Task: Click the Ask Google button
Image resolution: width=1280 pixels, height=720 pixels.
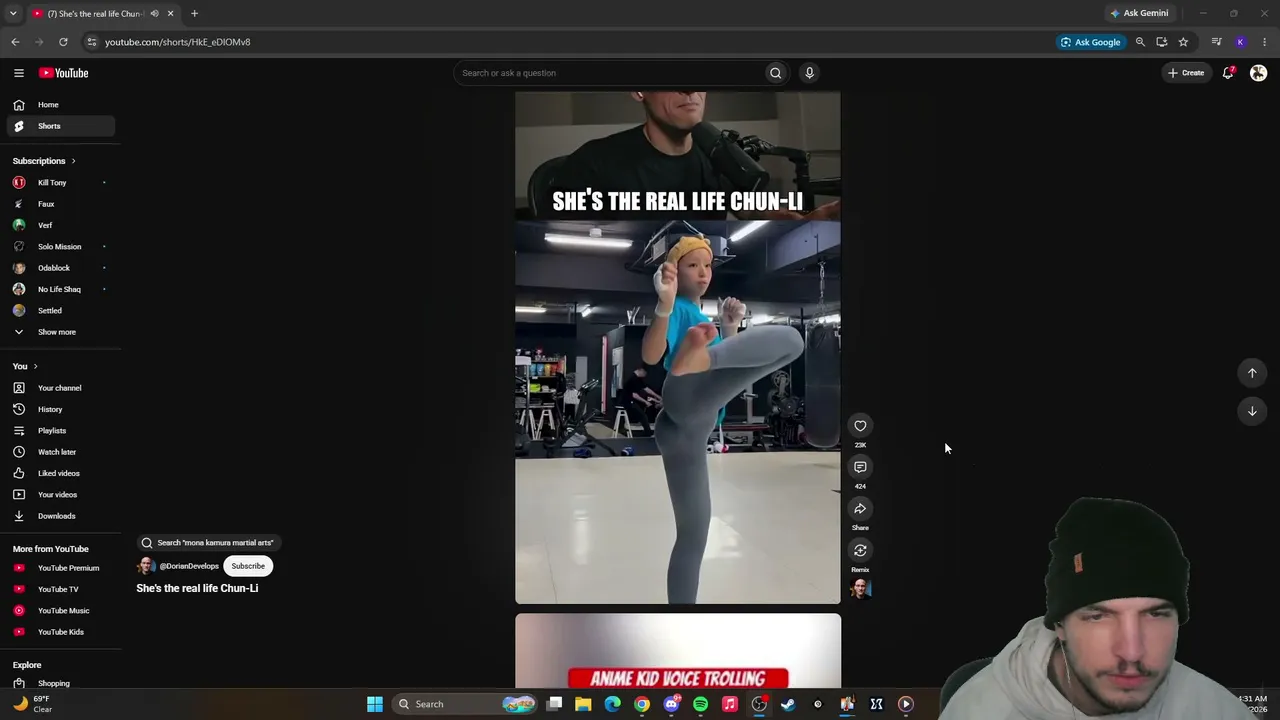Action: [x=1090, y=42]
